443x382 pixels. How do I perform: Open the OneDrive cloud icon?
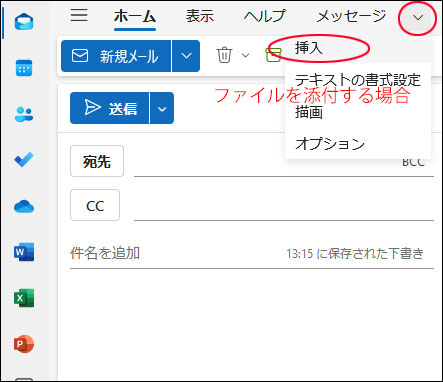coord(24,206)
